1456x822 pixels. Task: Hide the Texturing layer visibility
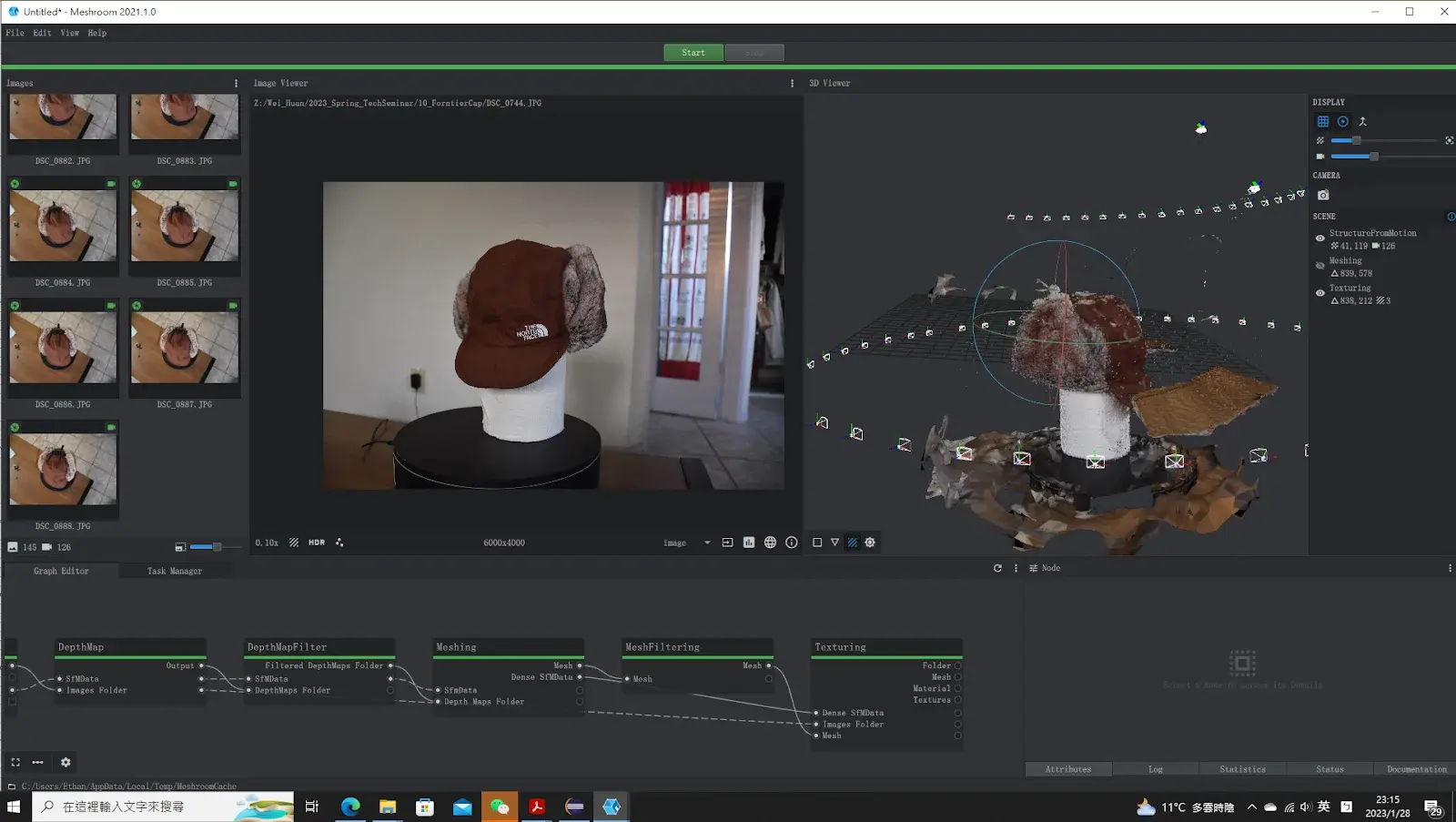(x=1320, y=293)
